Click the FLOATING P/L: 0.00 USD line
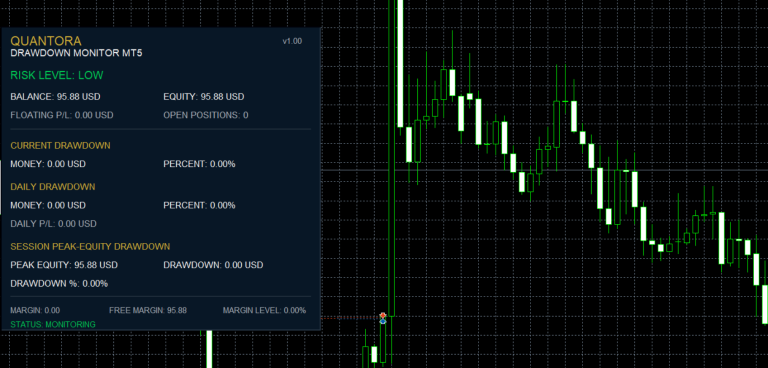This screenshot has height=368, width=768. point(62,115)
